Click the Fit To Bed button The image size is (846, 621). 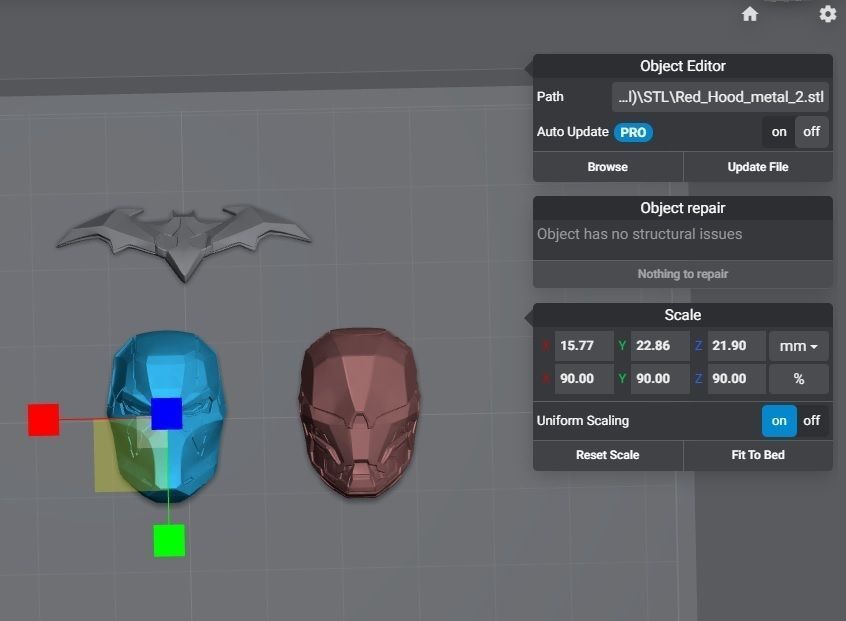click(x=758, y=455)
